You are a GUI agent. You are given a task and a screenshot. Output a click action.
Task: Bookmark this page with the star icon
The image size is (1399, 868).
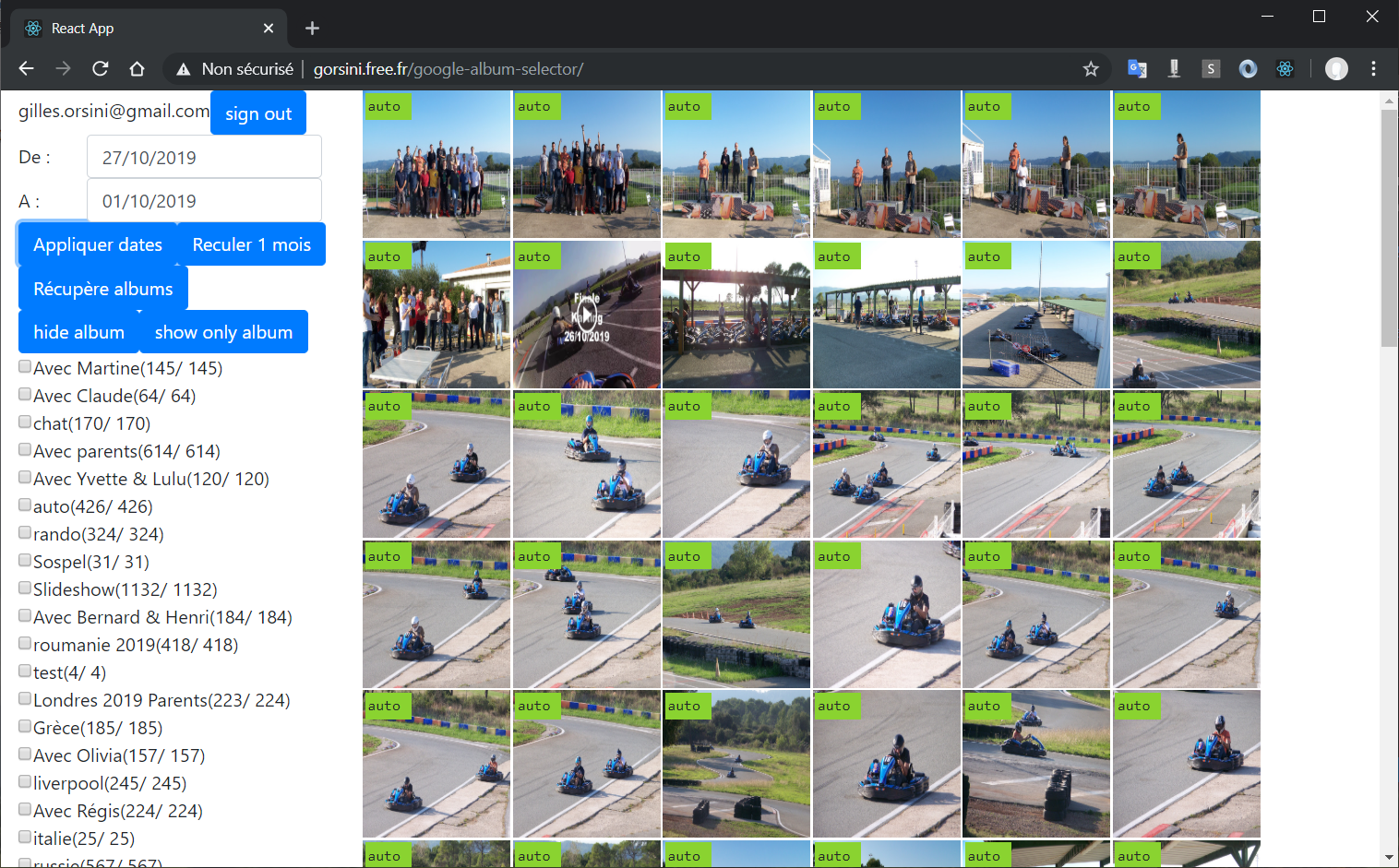pyautogui.click(x=1091, y=69)
